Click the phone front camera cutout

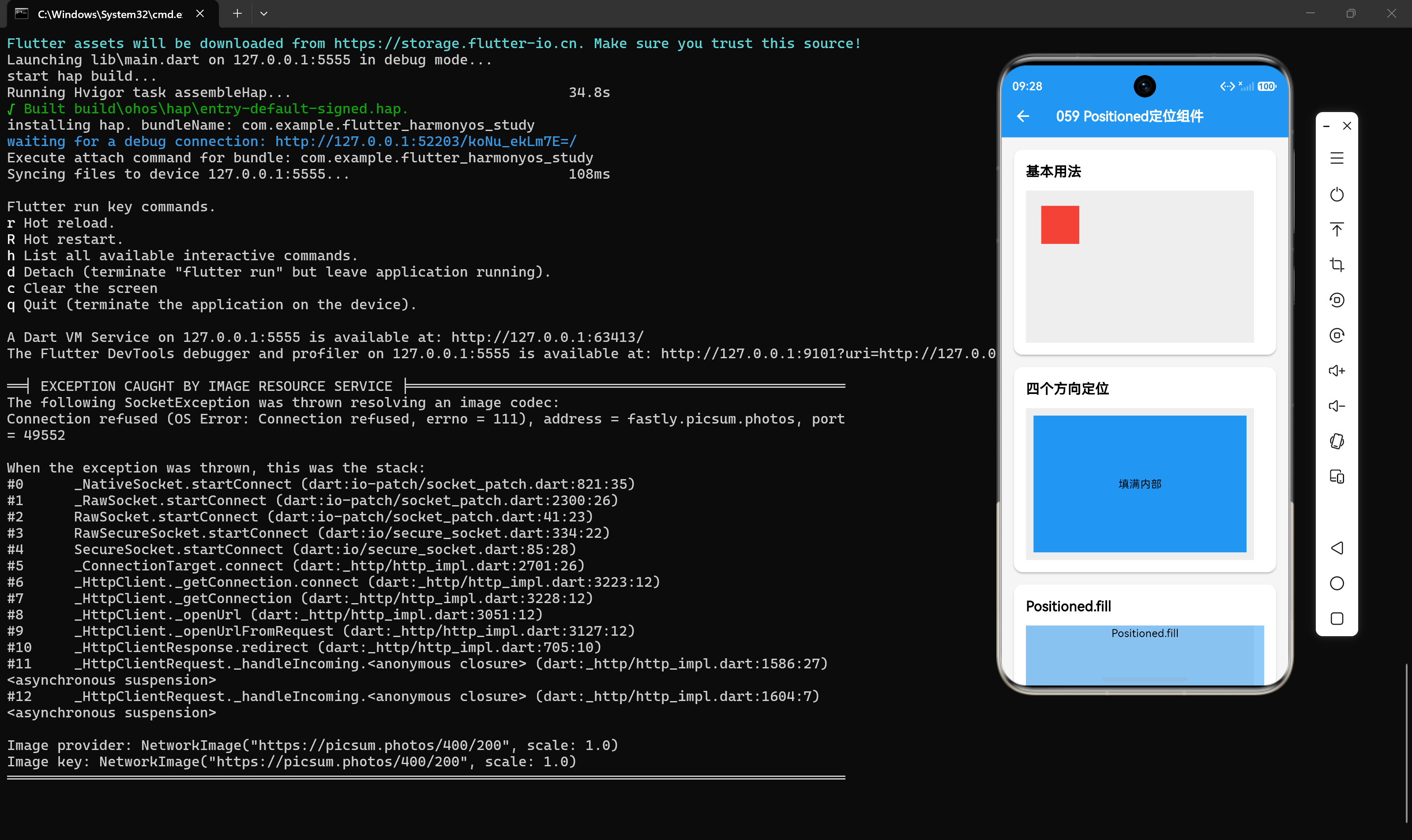click(x=1144, y=86)
